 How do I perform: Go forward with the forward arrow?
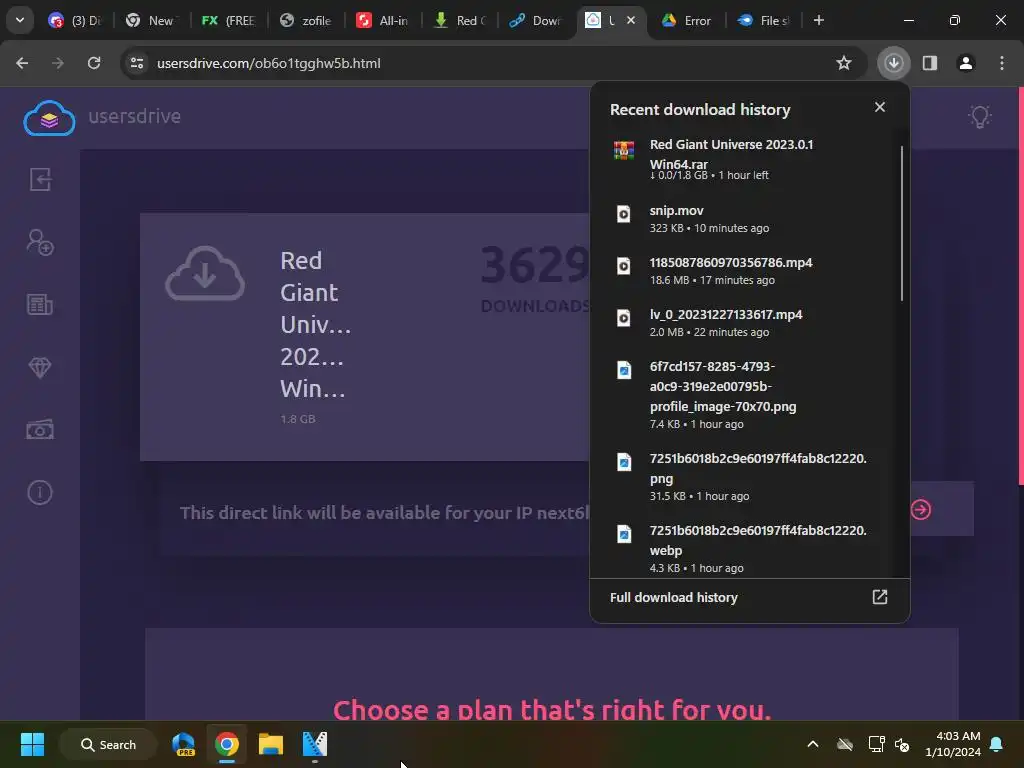(58, 63)
